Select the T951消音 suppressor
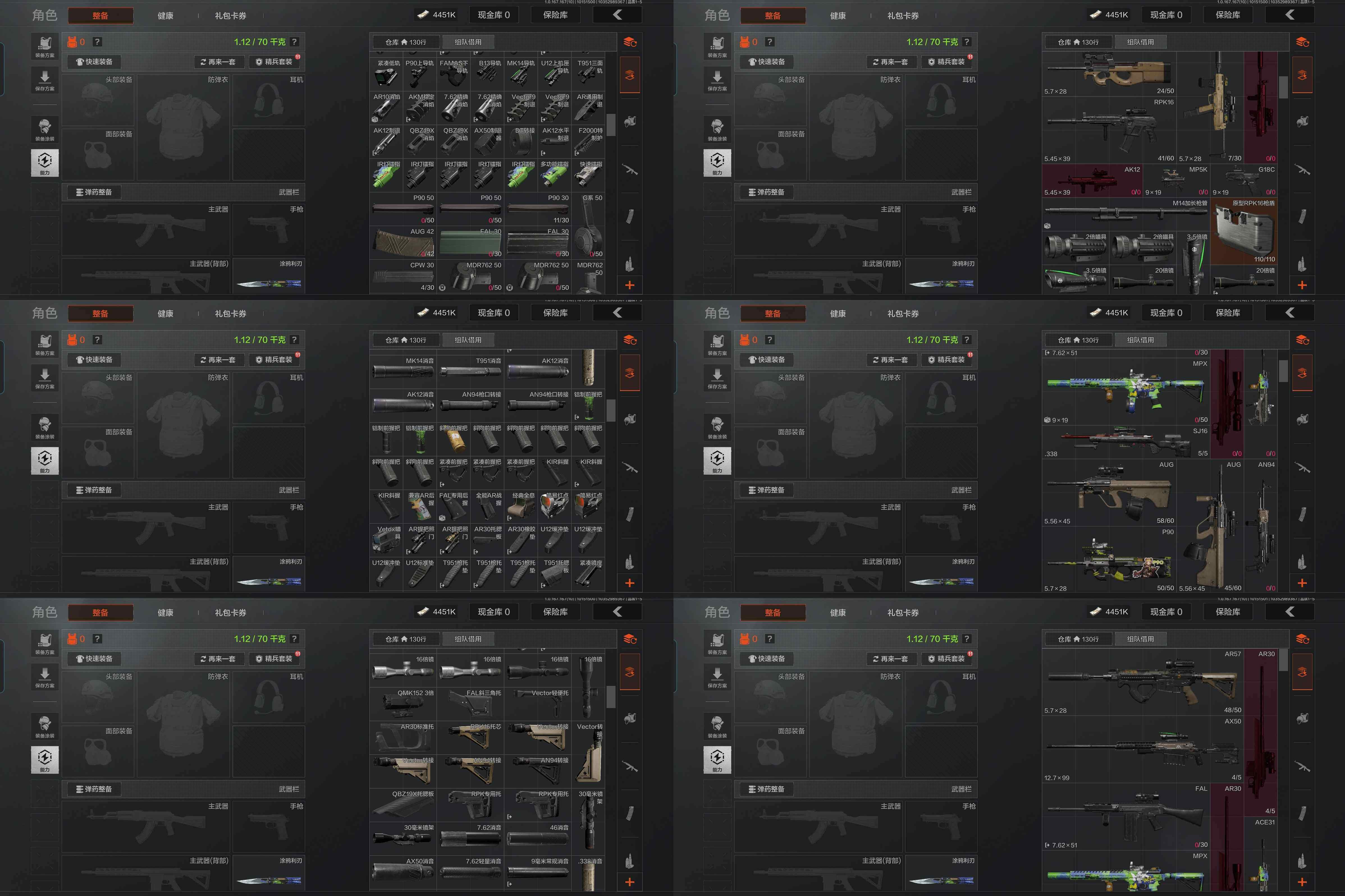Screen dimensions: 1345x896 coord(470,373)
